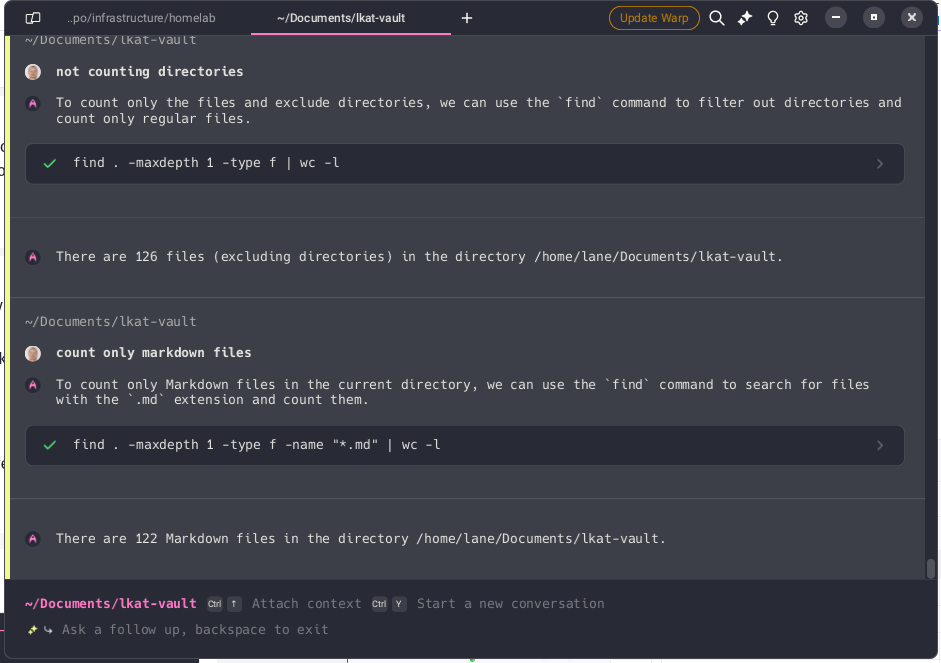The height and width of the screenshot is (663, 941).
Task: Click green checkmark on 'find -type f | wc' command
Action: click(x=50, y=163)
